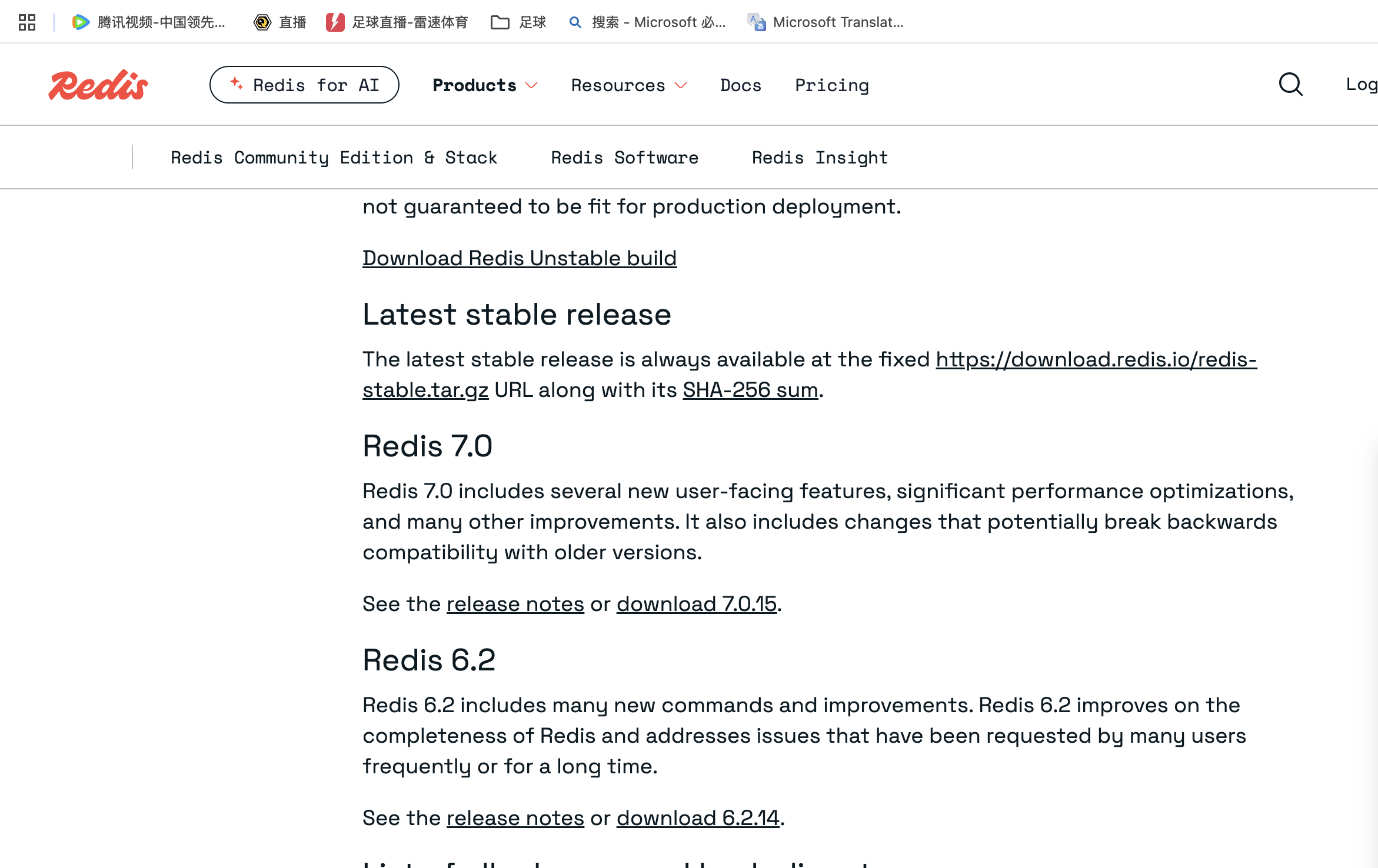Open the Microsoft Translator bookmark
This screenshot has height=868, width=1378.
(826, 22)
